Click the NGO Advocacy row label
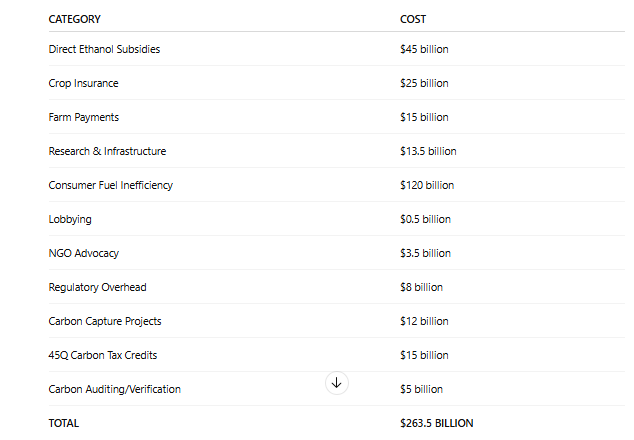 (84, 253)
